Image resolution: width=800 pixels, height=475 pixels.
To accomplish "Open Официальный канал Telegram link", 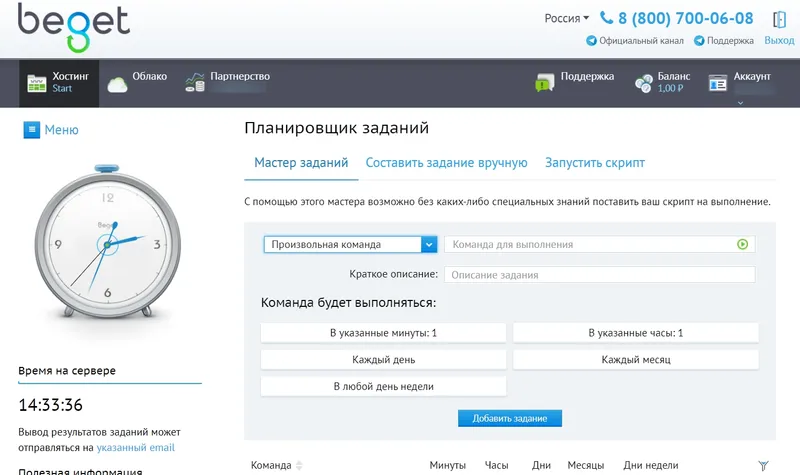I will coord(641,41).
